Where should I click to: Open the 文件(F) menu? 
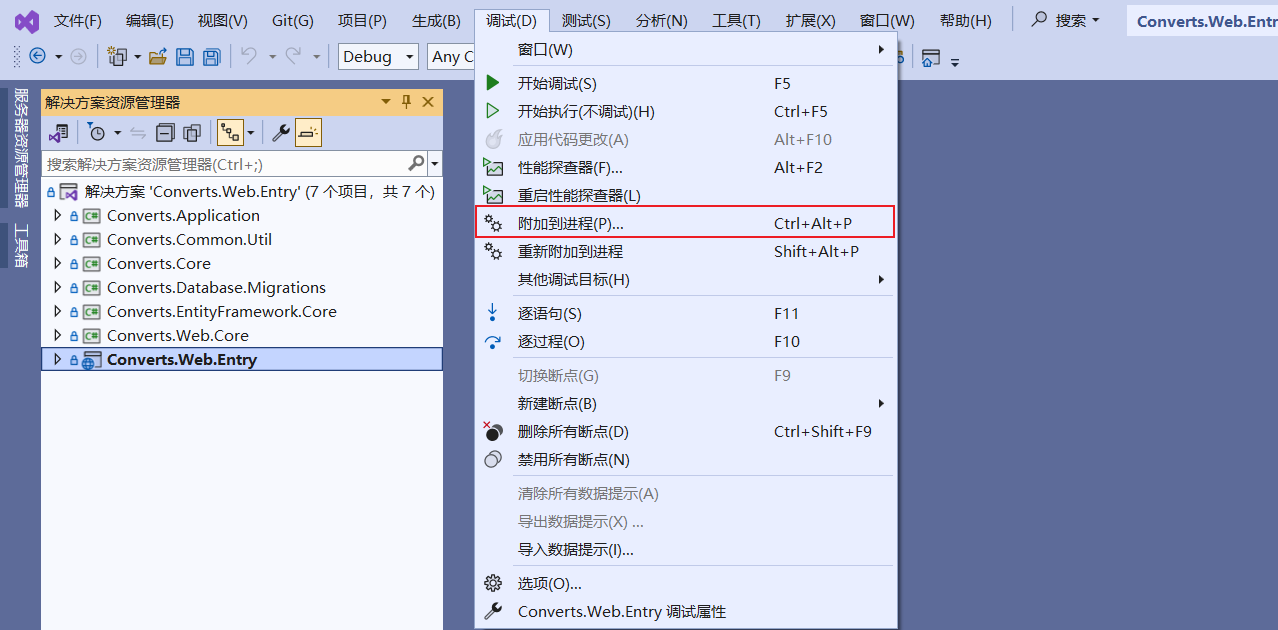point(77,20)
